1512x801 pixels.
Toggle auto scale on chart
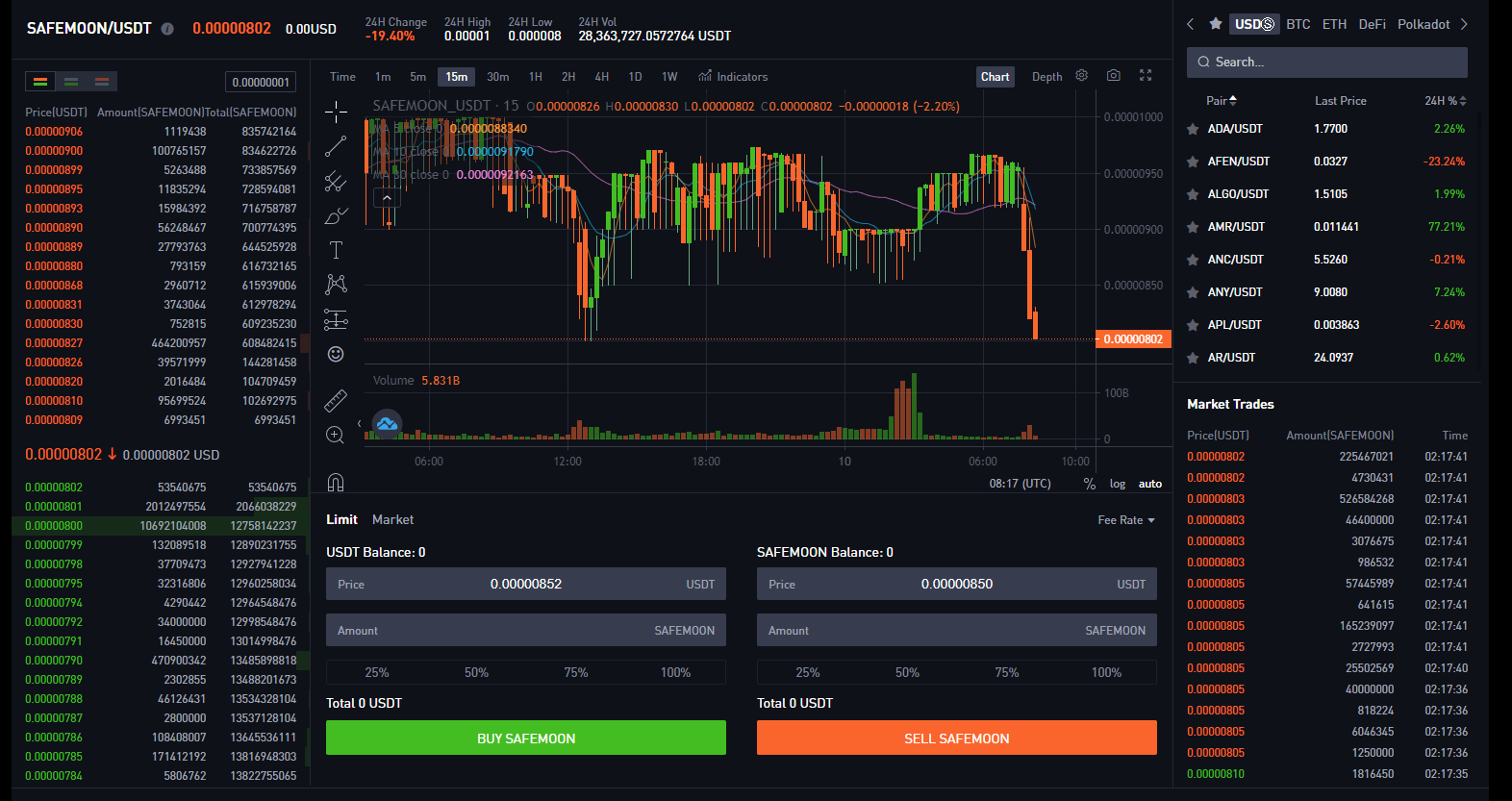click(x=1150, y=484)
